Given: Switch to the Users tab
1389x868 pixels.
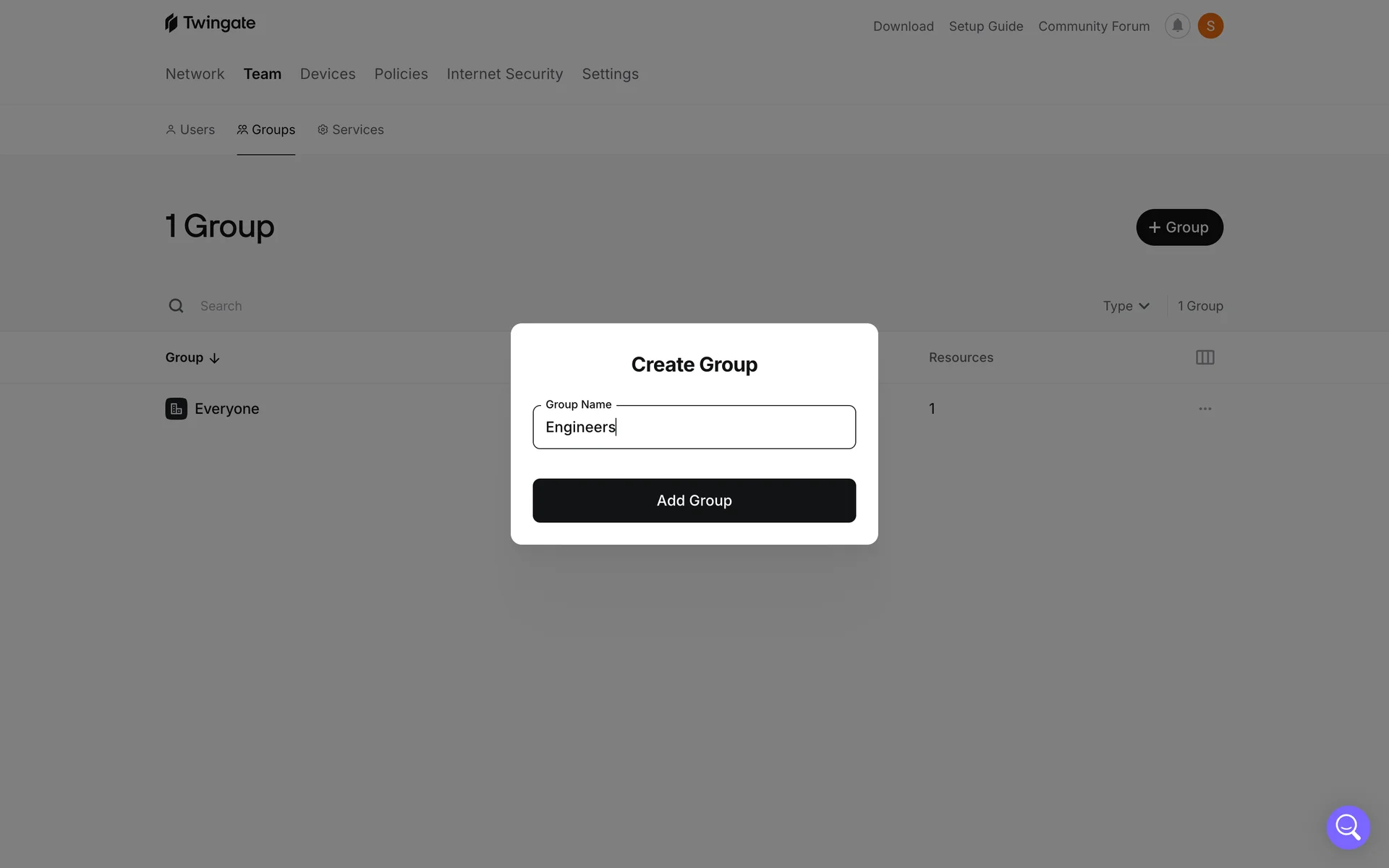Looking at the screenshot, I should (x=190, y=129).
